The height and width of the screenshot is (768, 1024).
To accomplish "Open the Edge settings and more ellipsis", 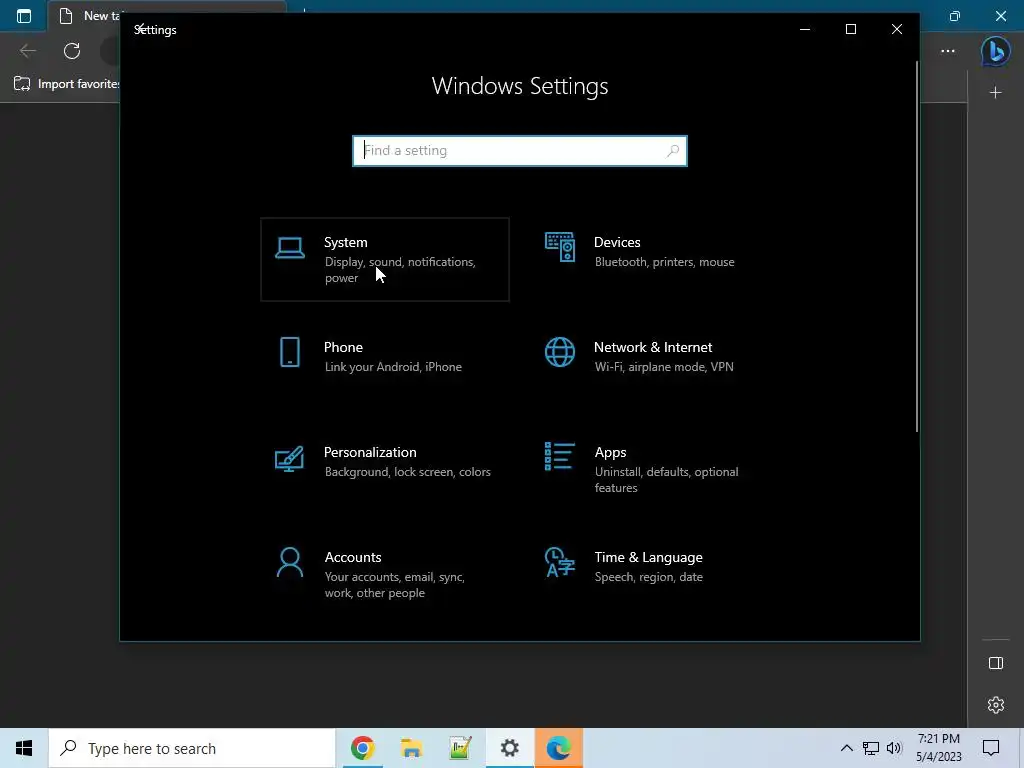I will point(948,51).
